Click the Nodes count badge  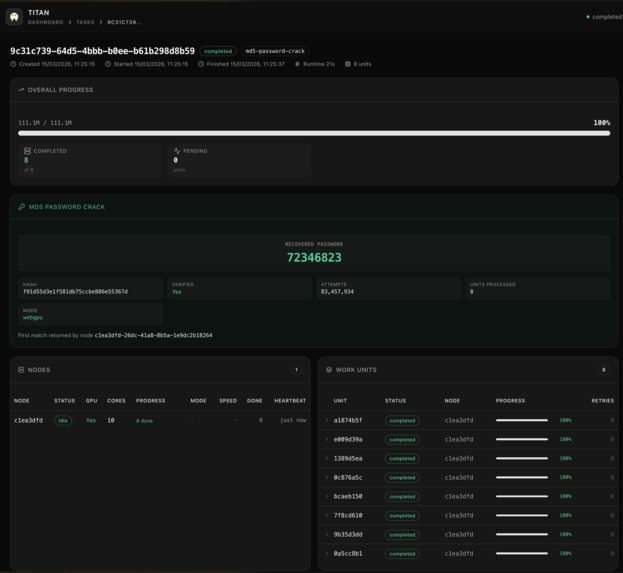(296, 370)
